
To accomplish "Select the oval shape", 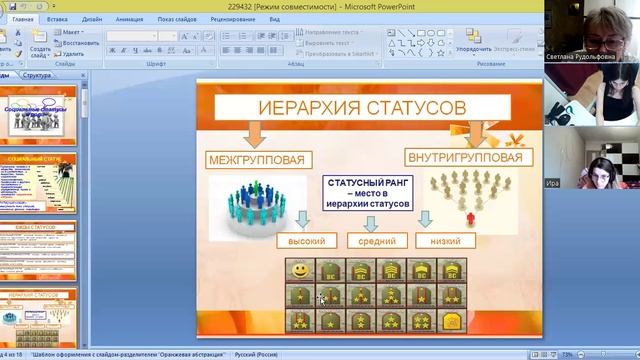I will pos(431,33).
